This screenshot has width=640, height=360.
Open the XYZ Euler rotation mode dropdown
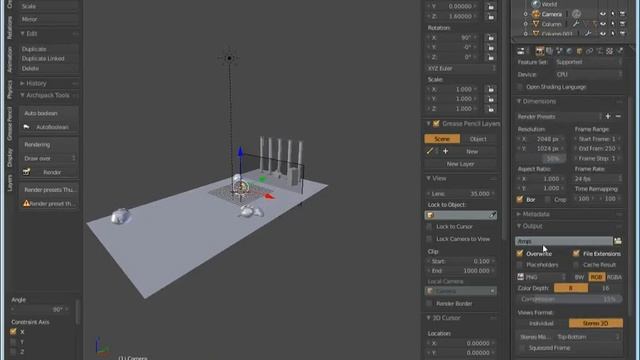(x=461, y=68)
